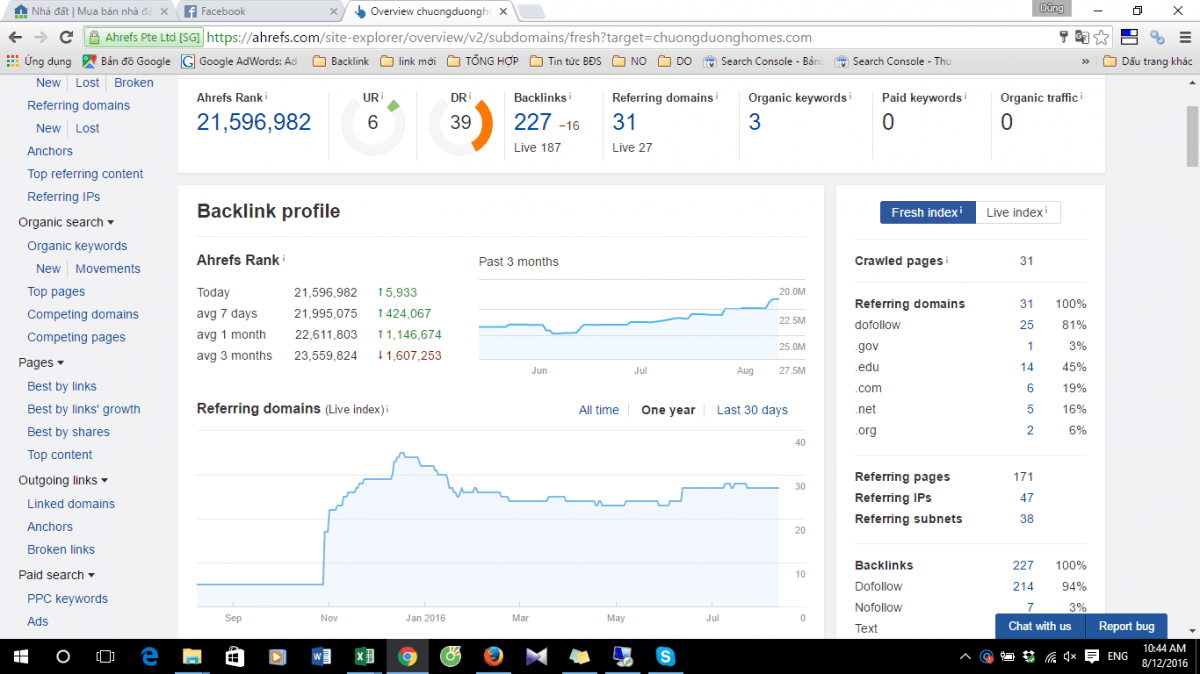Viewport: 1200px width, 674px height.
Task: Open the Backlink bookmarks folder
Action: point(340,61)
